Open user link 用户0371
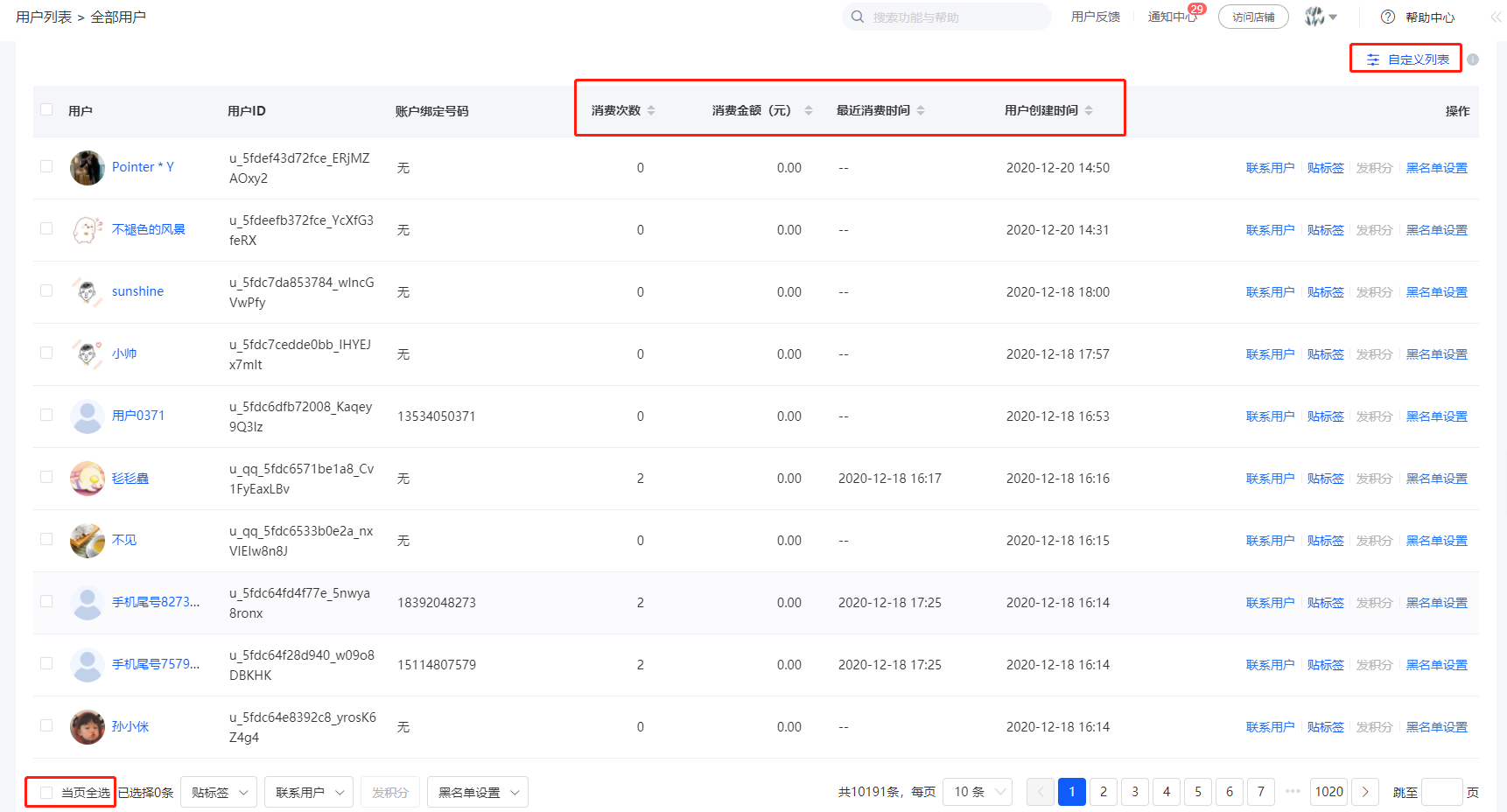The width and height of the screenshot is (1507, 812). coord(138,416)
